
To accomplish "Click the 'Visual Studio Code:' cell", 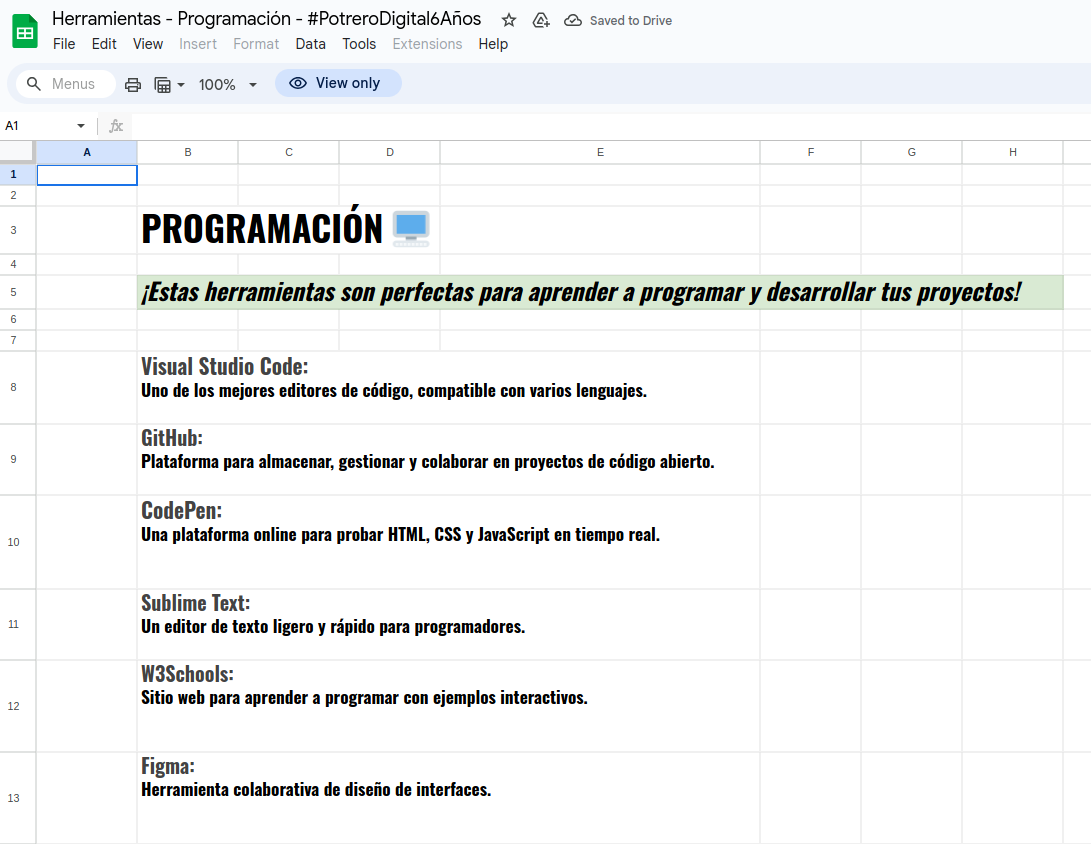I will (x=449, y=388).
